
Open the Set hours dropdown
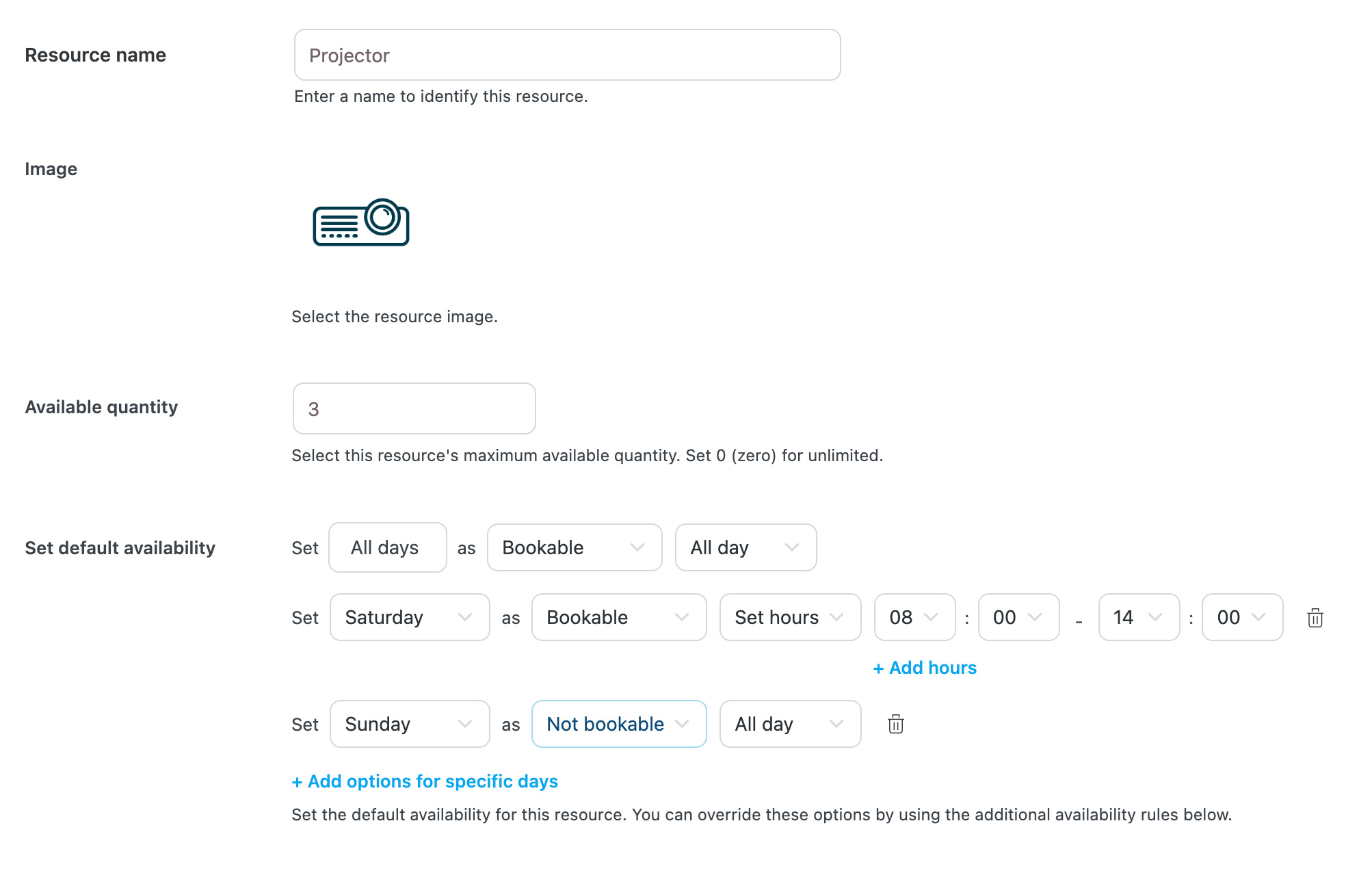pos(789,617)
